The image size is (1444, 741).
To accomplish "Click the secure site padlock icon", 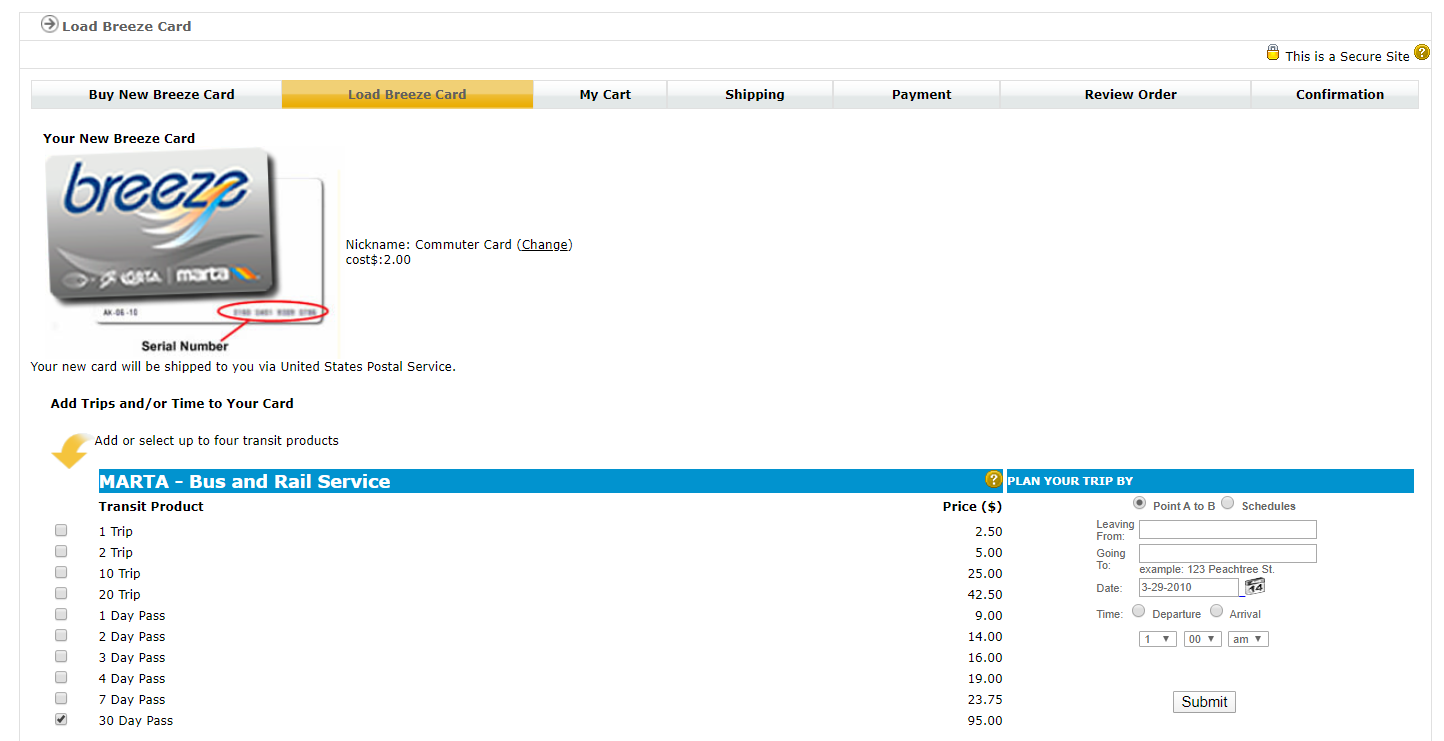I will 1272,53.
